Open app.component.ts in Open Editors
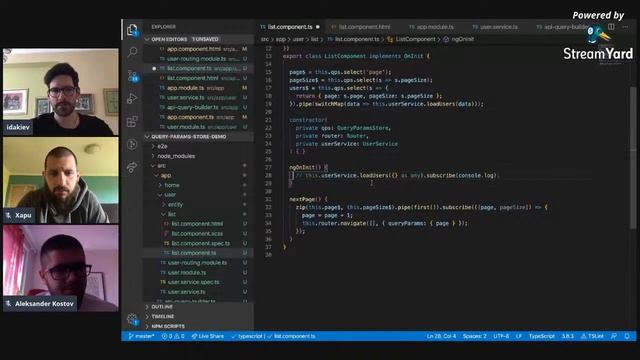This screenshot has height=360, width=640. pos(198,117)
